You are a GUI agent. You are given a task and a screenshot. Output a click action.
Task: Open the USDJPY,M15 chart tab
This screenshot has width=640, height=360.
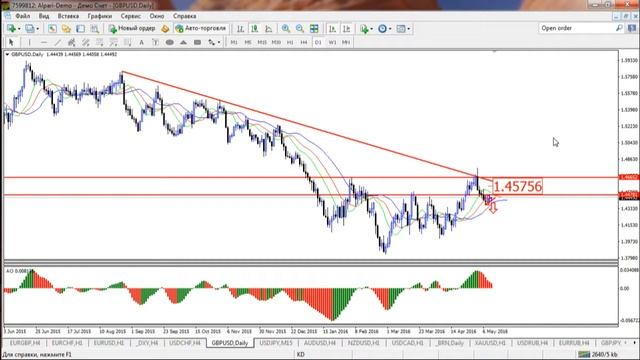tap(276, 343)
